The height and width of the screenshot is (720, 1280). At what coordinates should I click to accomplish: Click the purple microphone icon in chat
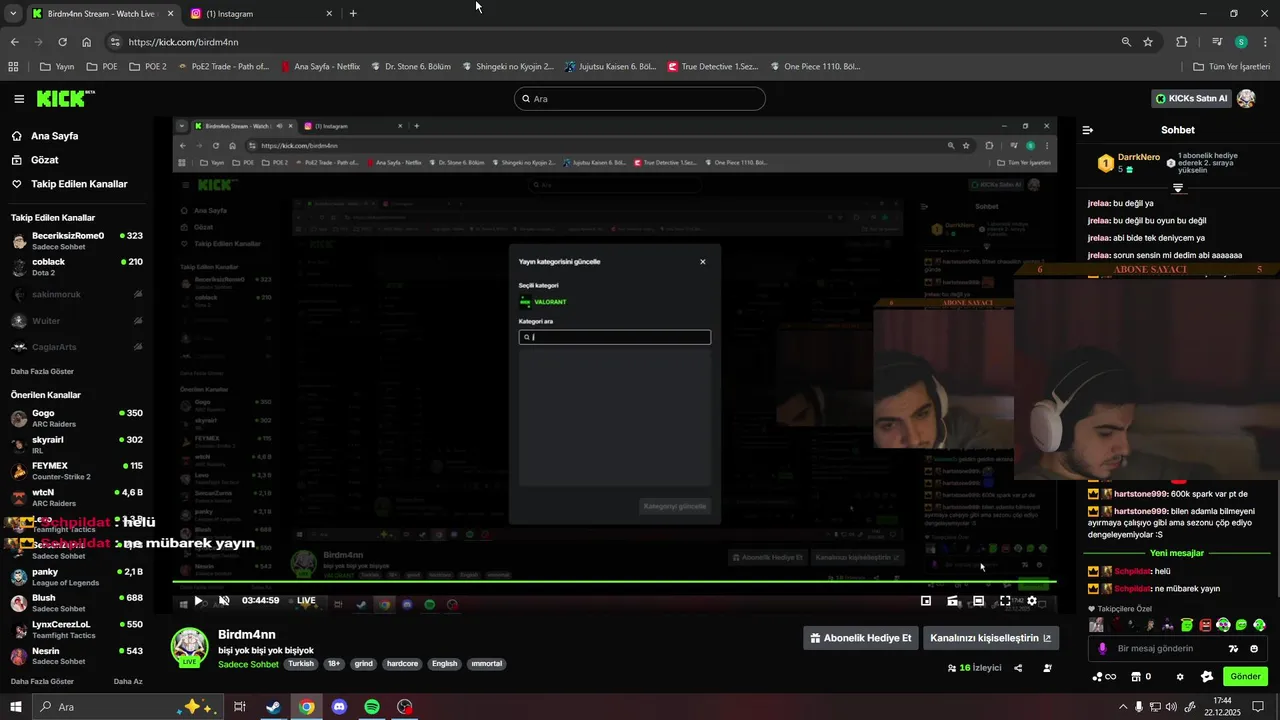pyautogui.click(x=1102, y=649)
